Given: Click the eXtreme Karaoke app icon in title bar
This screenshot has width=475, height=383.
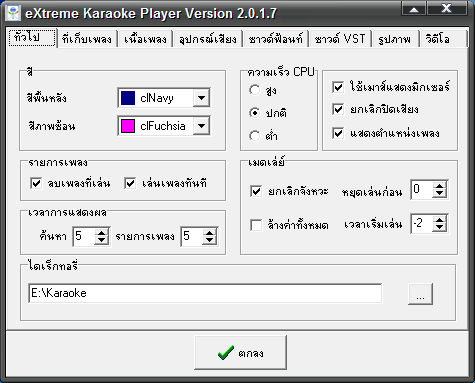Looking at the screenshot, I should point(13,14).
